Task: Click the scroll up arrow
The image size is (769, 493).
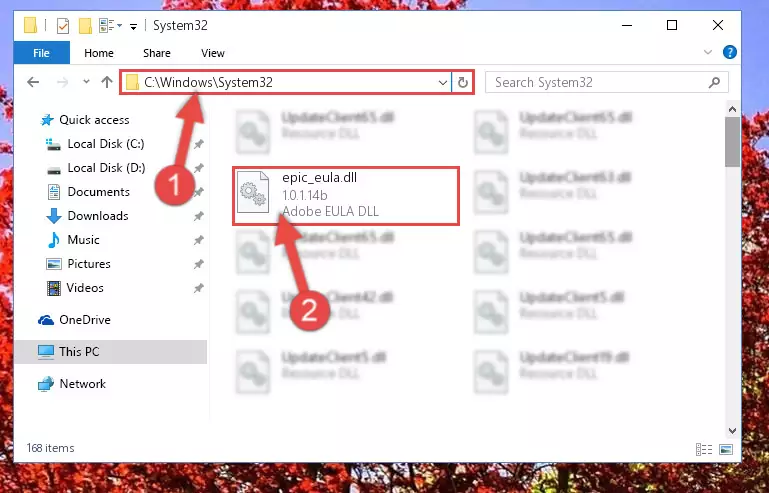Action: (732, 109)
